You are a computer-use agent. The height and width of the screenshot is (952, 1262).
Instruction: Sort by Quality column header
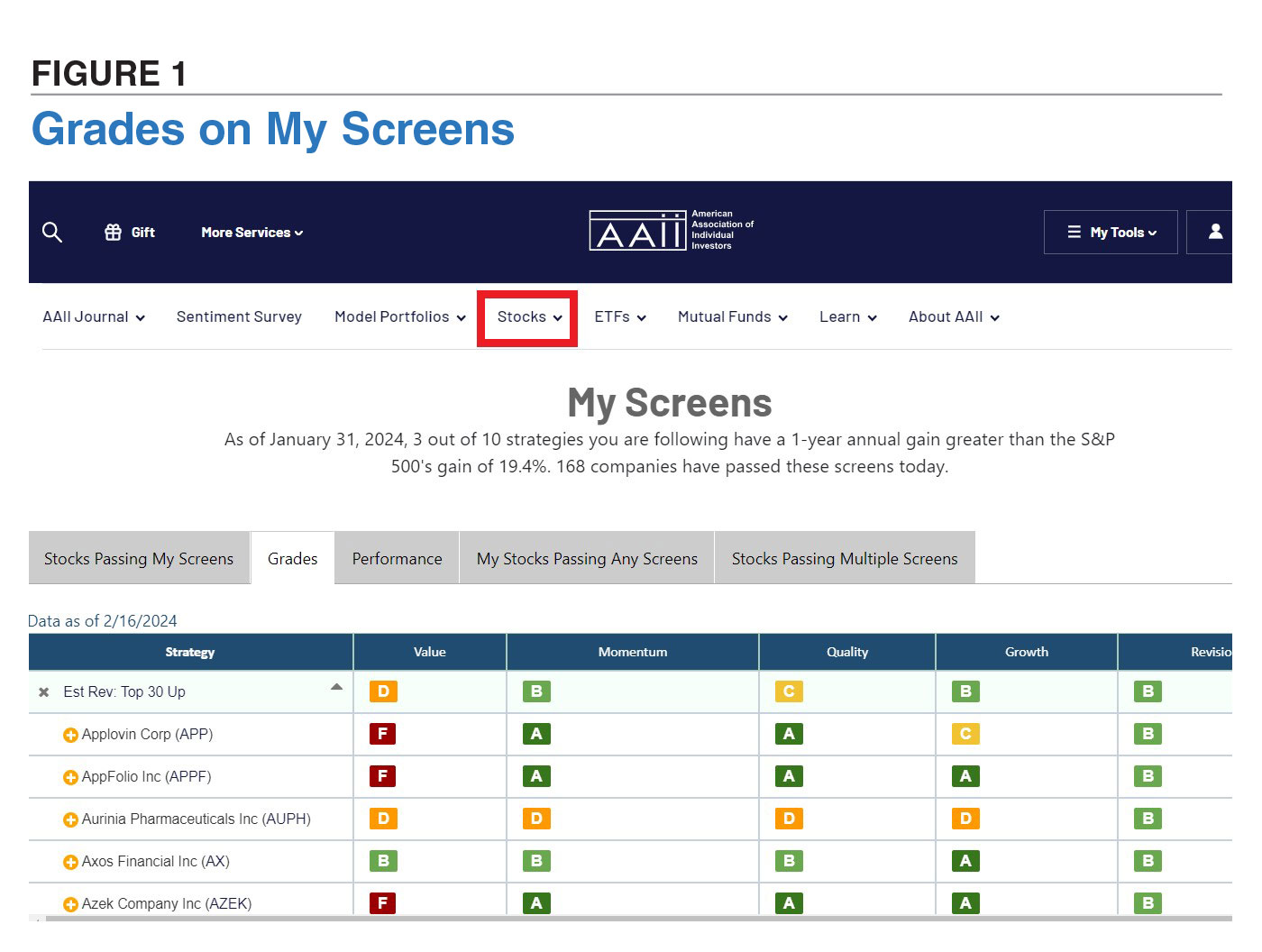click(x=847, y=652)
